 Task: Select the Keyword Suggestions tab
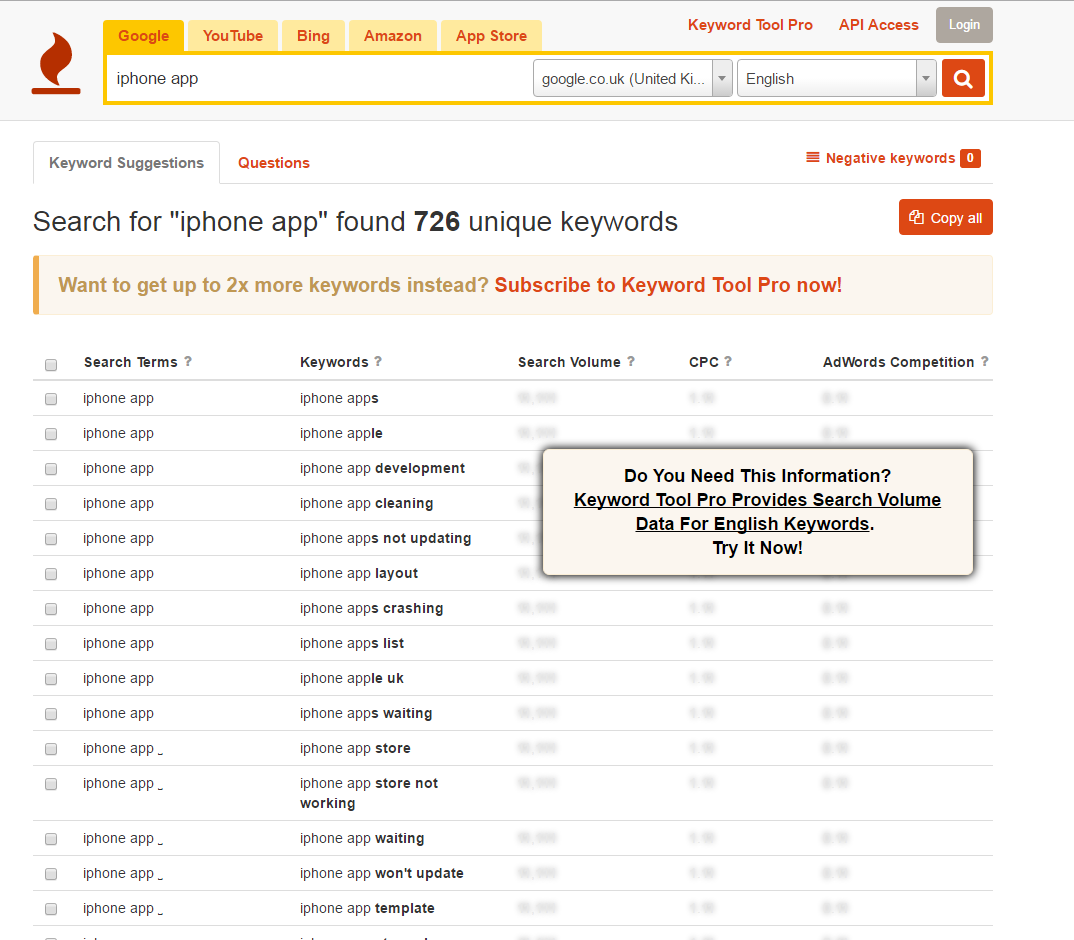[126, 162]
